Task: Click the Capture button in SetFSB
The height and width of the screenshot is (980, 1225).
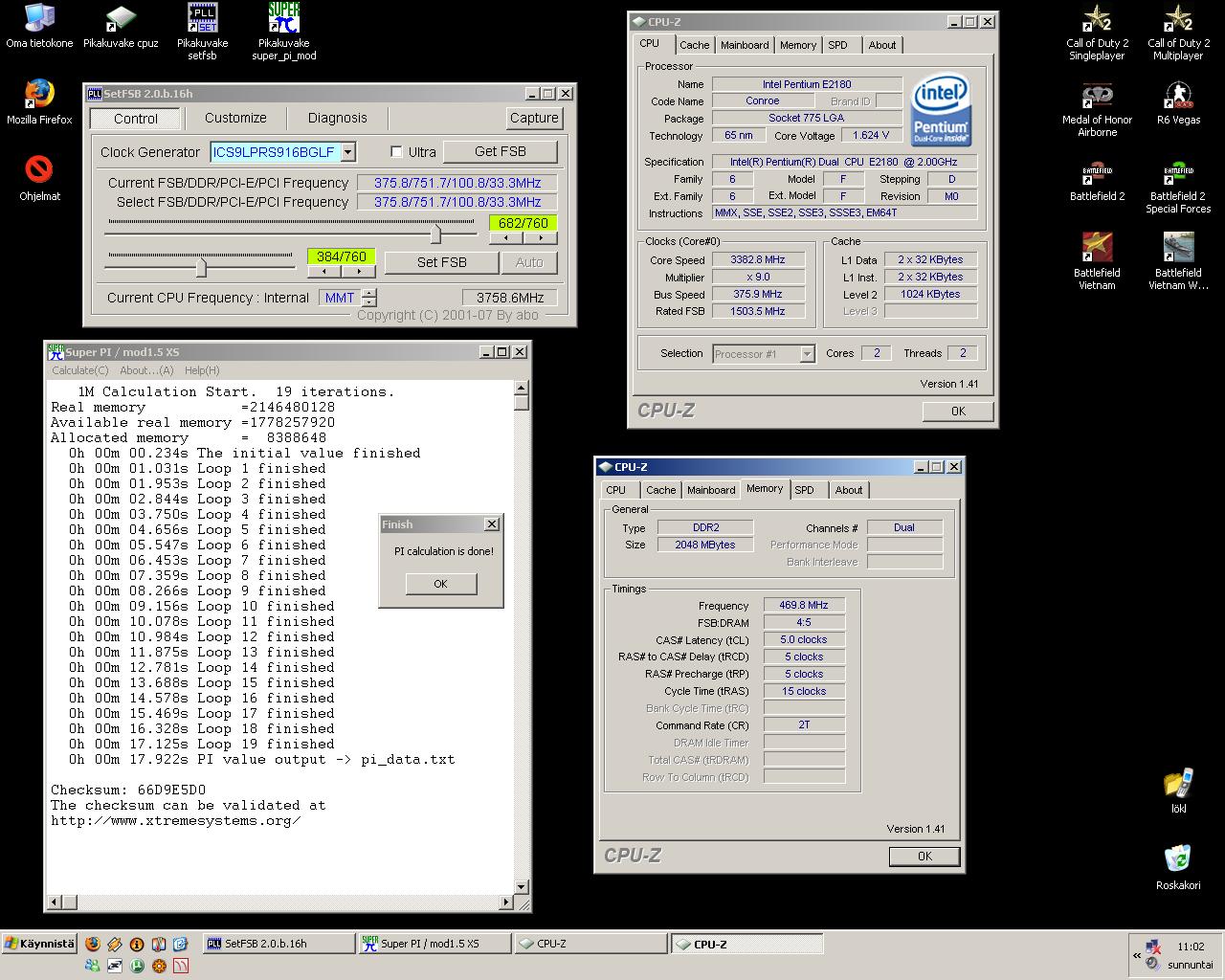Action: tap(534, 118)
